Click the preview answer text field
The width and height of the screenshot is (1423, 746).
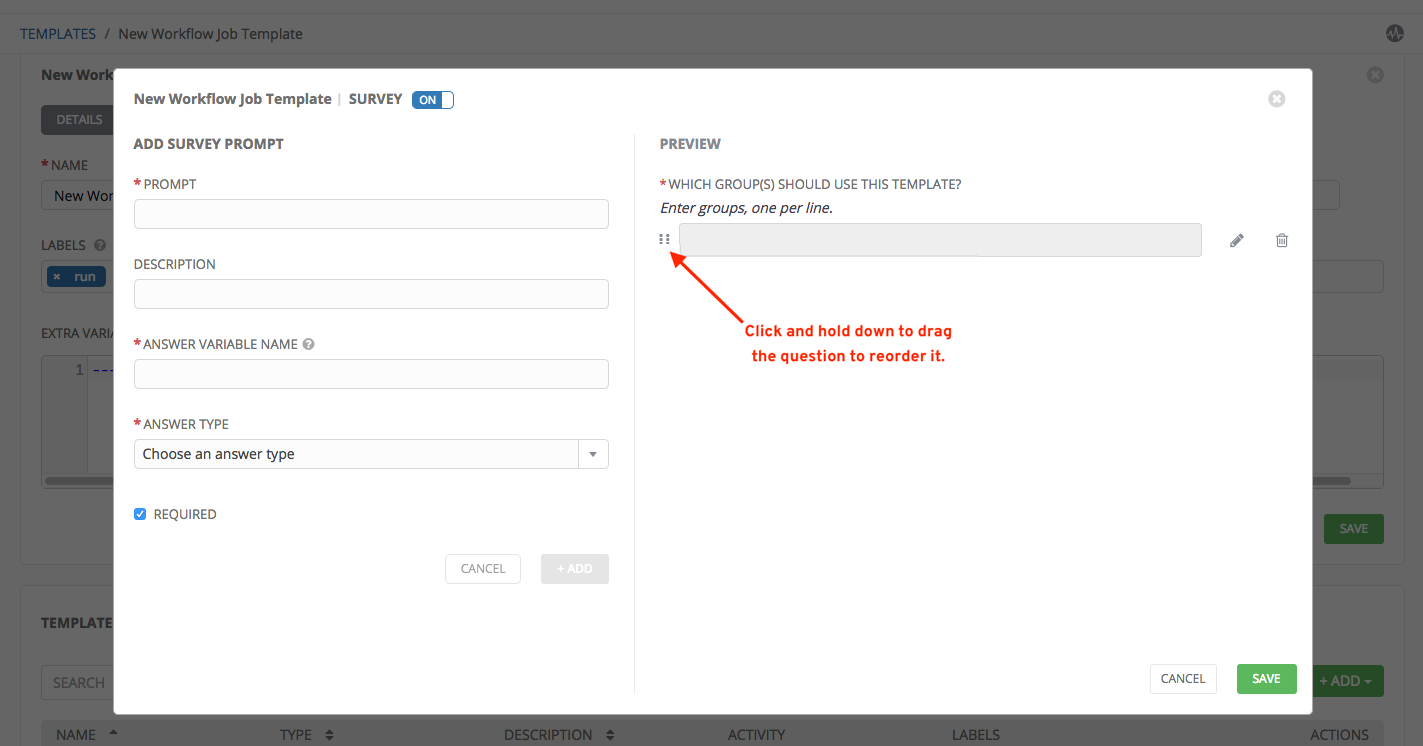(x=940, y=240)
